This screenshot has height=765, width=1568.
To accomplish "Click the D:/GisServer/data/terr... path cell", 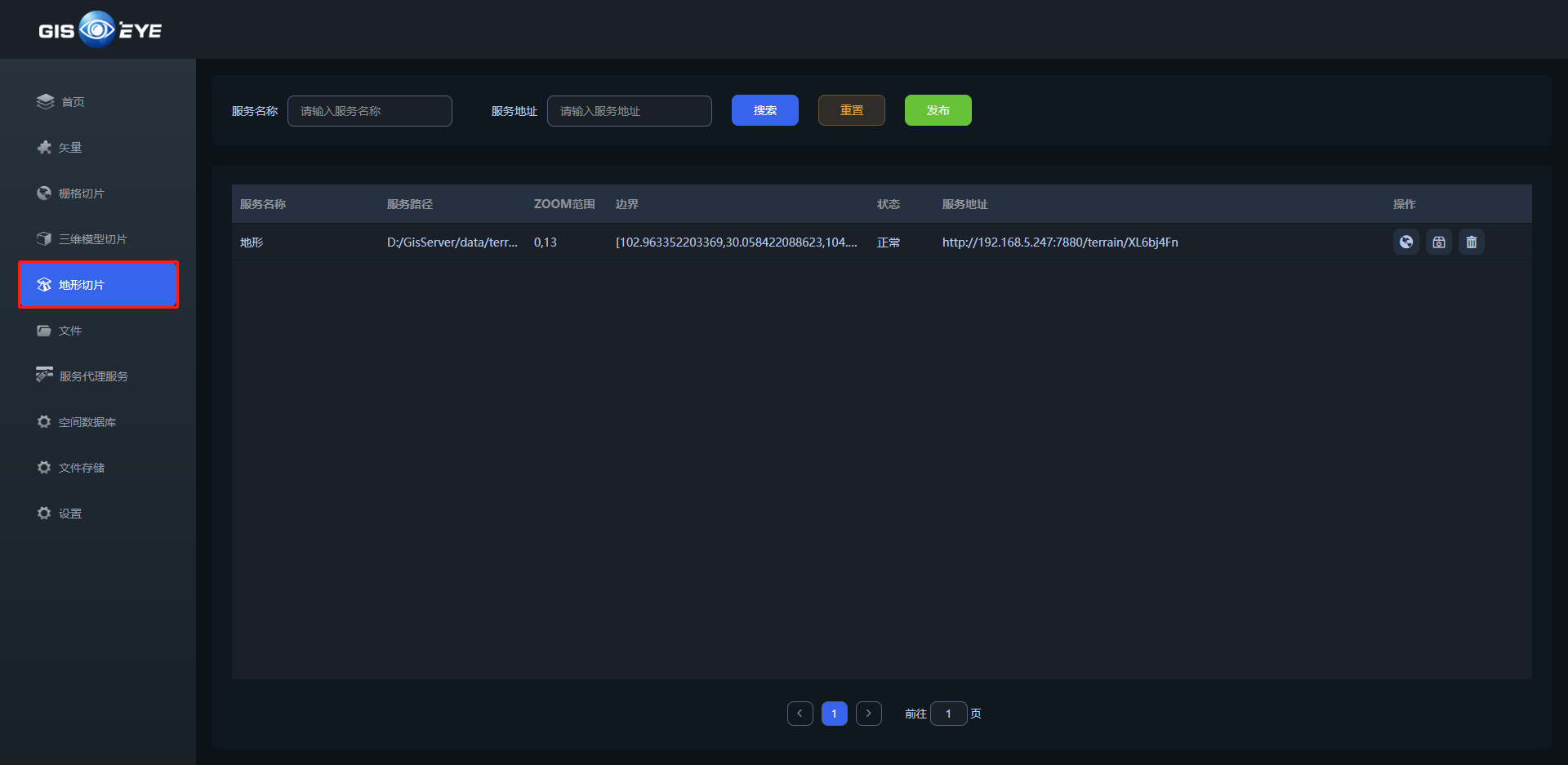I will (452, 242).
